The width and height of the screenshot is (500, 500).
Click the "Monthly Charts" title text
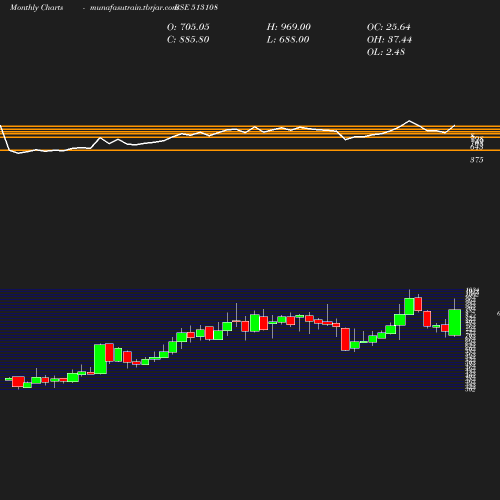(x=36, y=7)
